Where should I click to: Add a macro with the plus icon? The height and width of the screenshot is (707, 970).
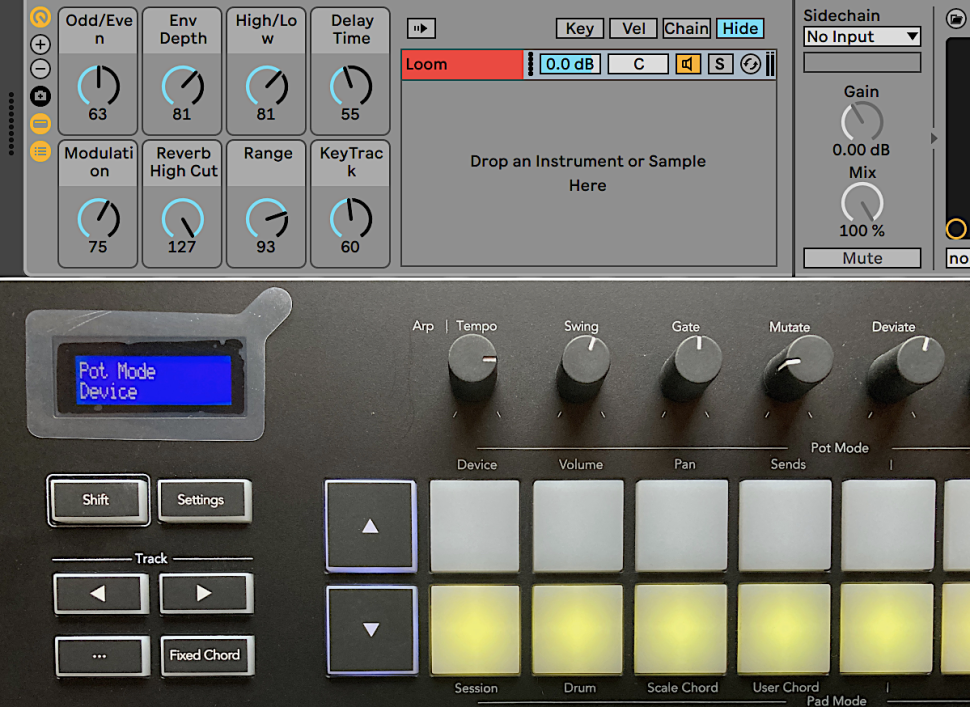point(40,45)
